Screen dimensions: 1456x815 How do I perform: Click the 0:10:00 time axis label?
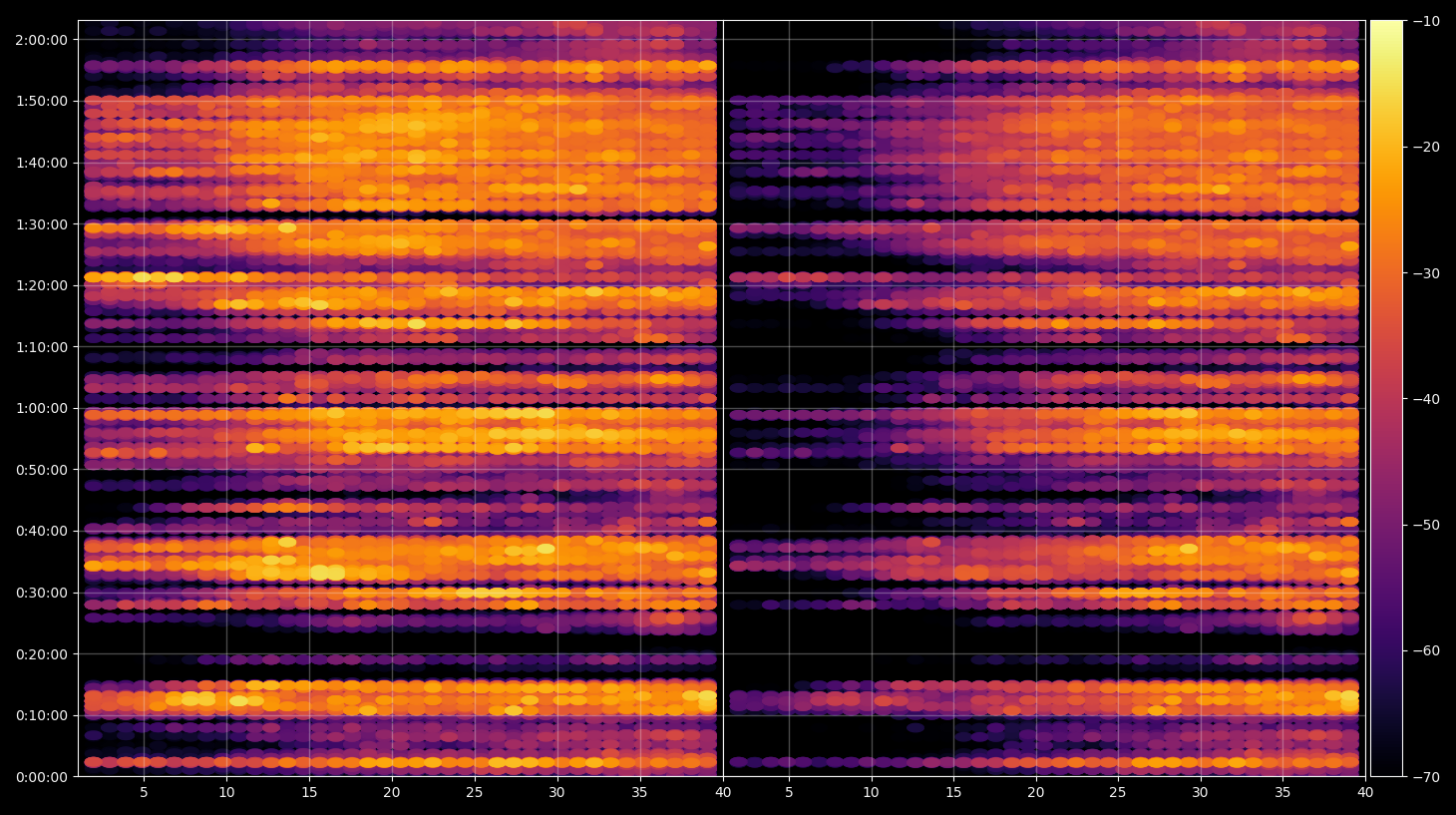click(x=42, y=715)
